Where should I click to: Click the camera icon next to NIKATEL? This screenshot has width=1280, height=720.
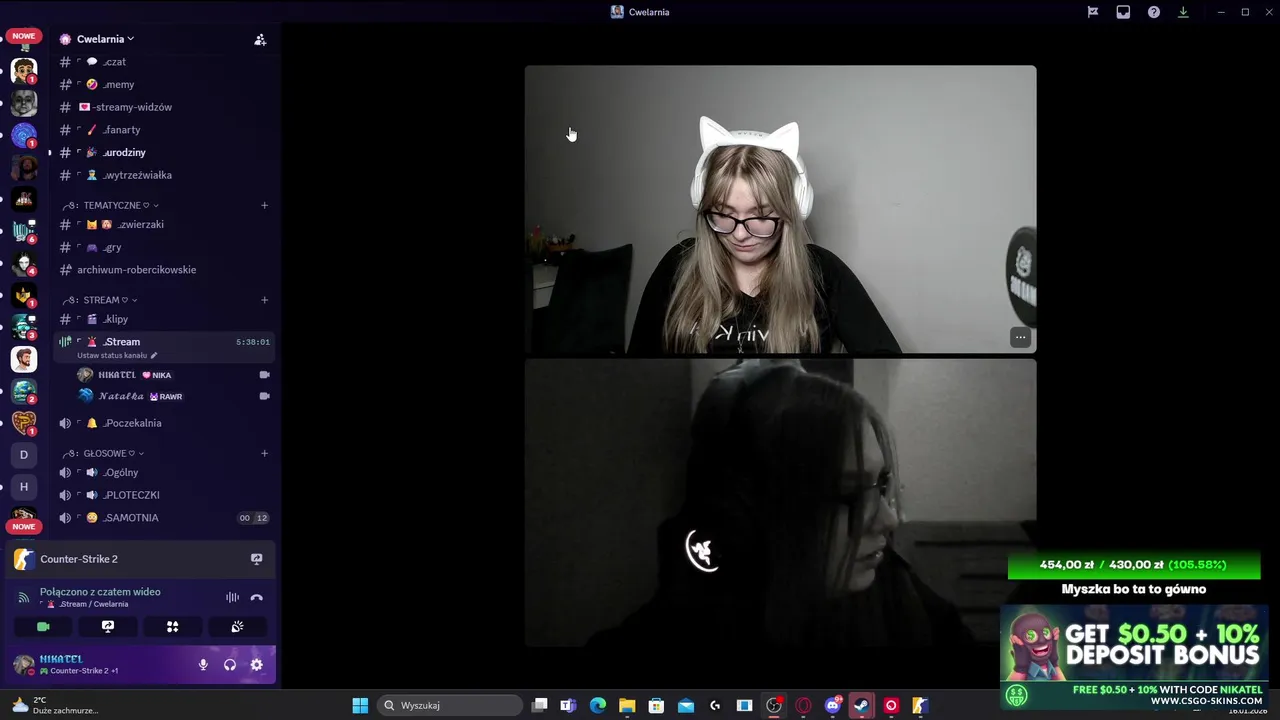point(265,375)
